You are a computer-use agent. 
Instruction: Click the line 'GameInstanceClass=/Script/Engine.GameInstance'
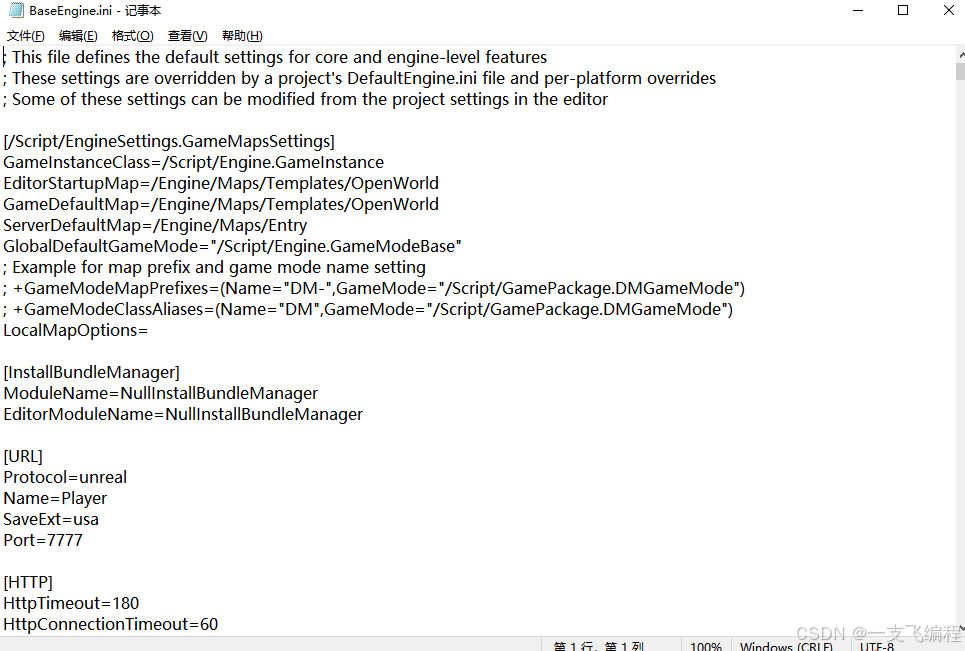pos(193,162)
